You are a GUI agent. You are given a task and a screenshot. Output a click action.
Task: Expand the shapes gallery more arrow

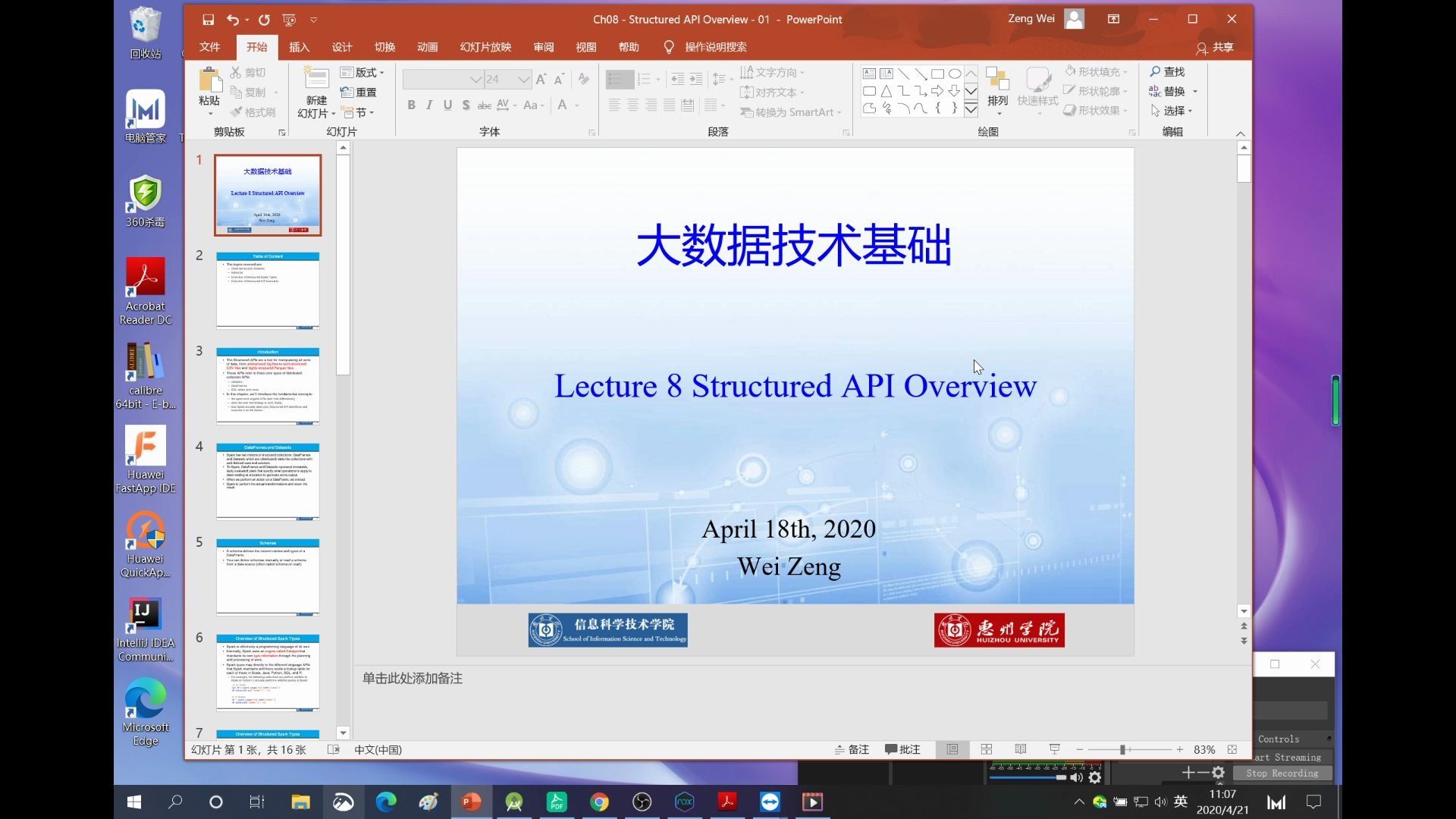coord(971,109)
